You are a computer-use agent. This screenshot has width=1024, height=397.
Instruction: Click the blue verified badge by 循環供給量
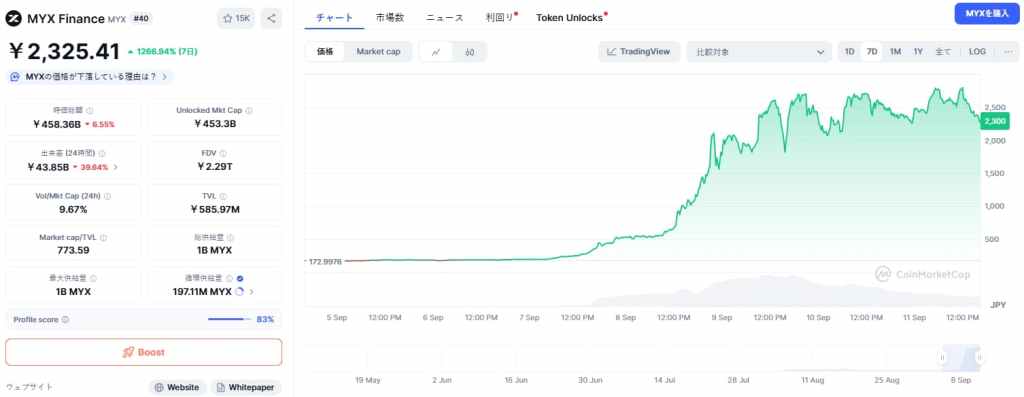240,278
